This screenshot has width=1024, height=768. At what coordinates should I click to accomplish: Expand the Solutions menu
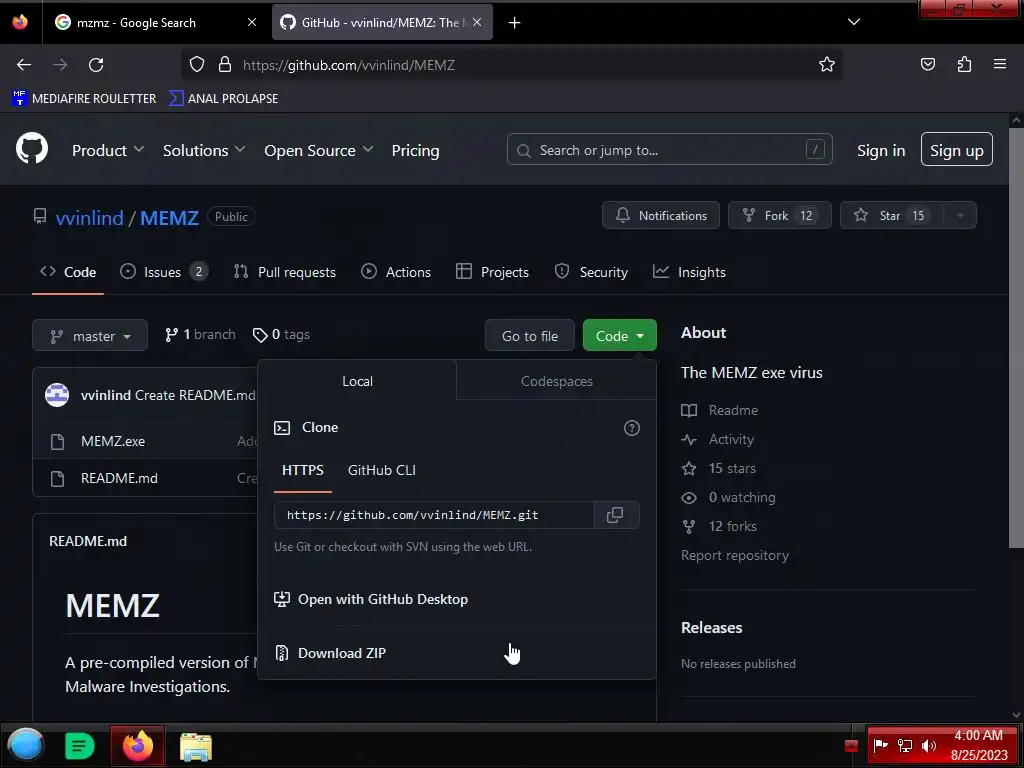pyautogui.click(x=204, y=150)
